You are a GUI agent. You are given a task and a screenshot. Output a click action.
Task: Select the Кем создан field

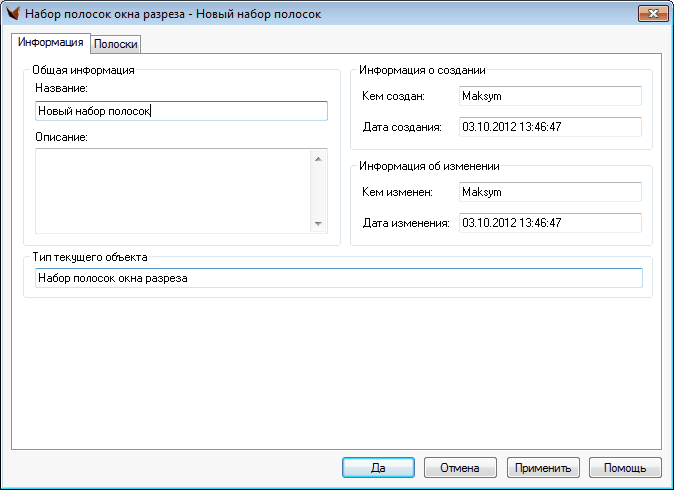tap(548, 96)
